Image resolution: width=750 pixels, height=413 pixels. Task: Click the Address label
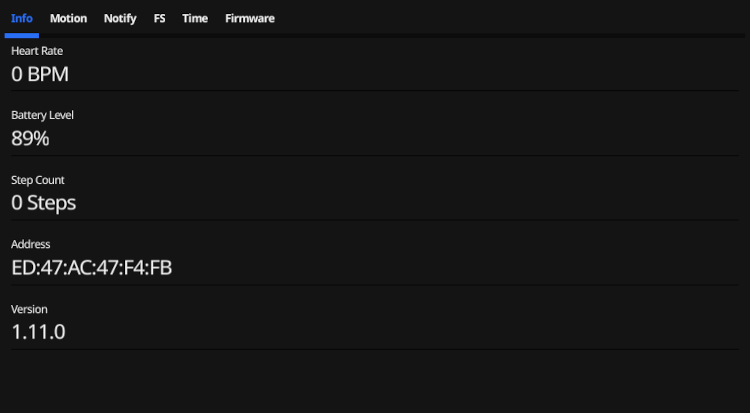31,244
